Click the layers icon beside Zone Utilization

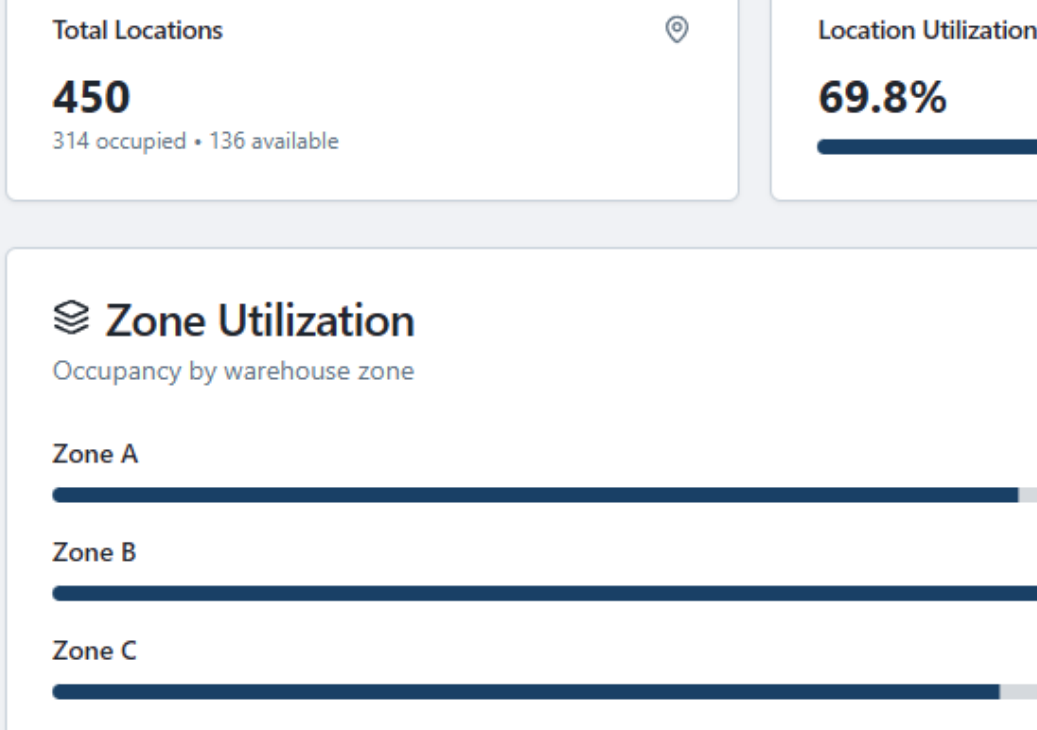(x=71, y=320)
